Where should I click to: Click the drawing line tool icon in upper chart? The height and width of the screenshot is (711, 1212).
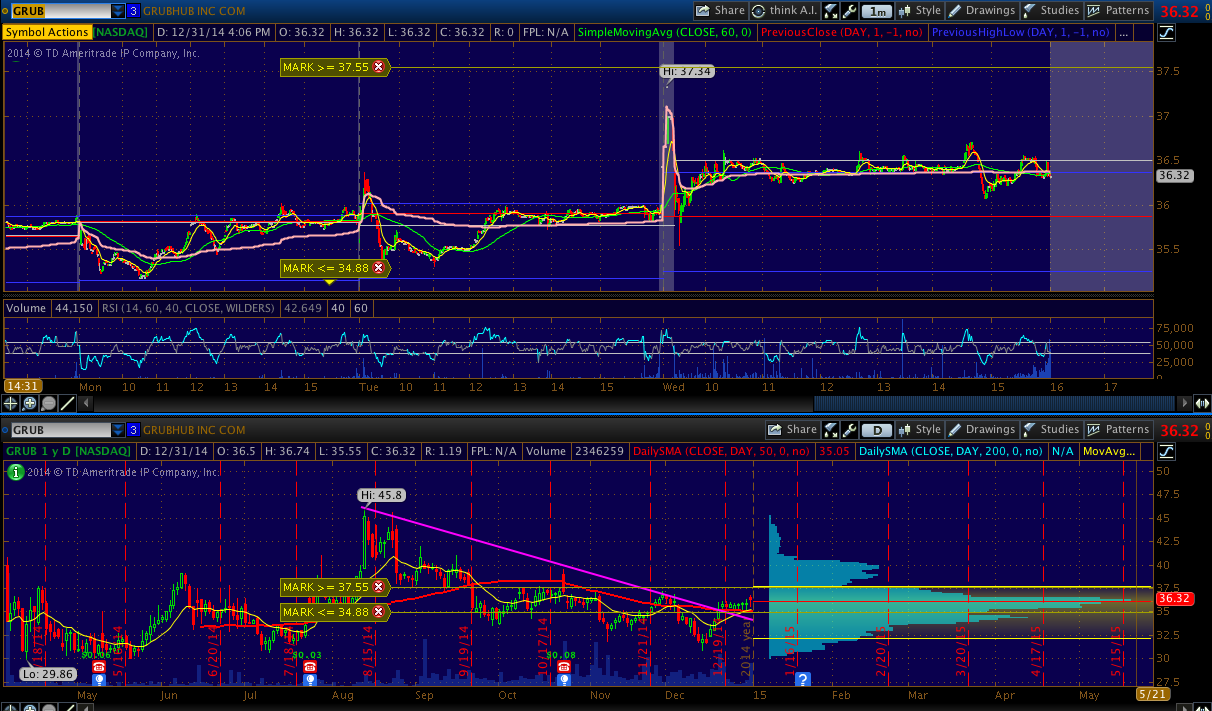67,403
